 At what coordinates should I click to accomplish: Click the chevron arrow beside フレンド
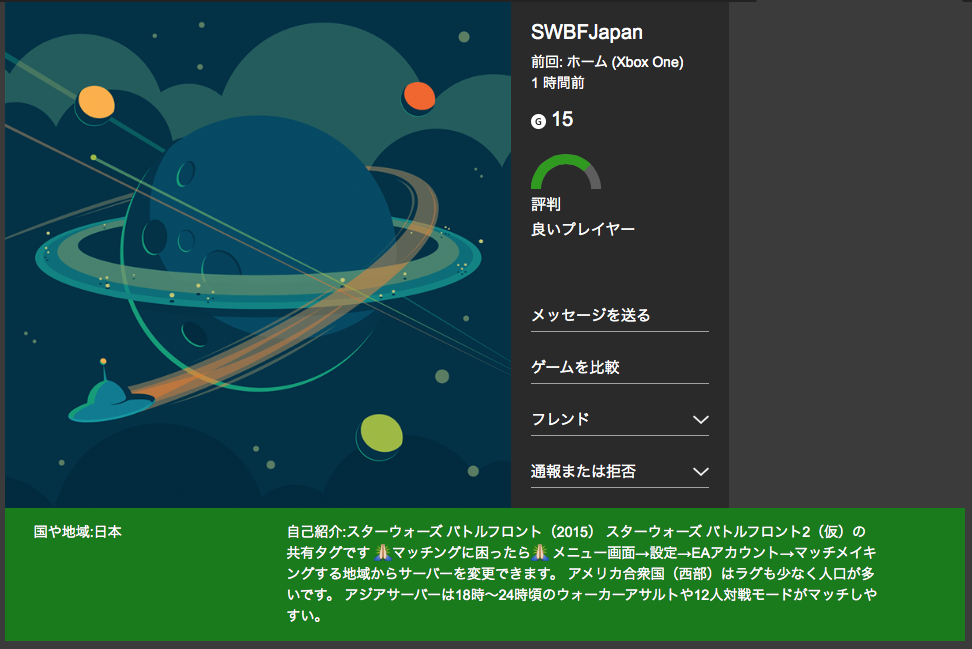click(x=700, y=419)
